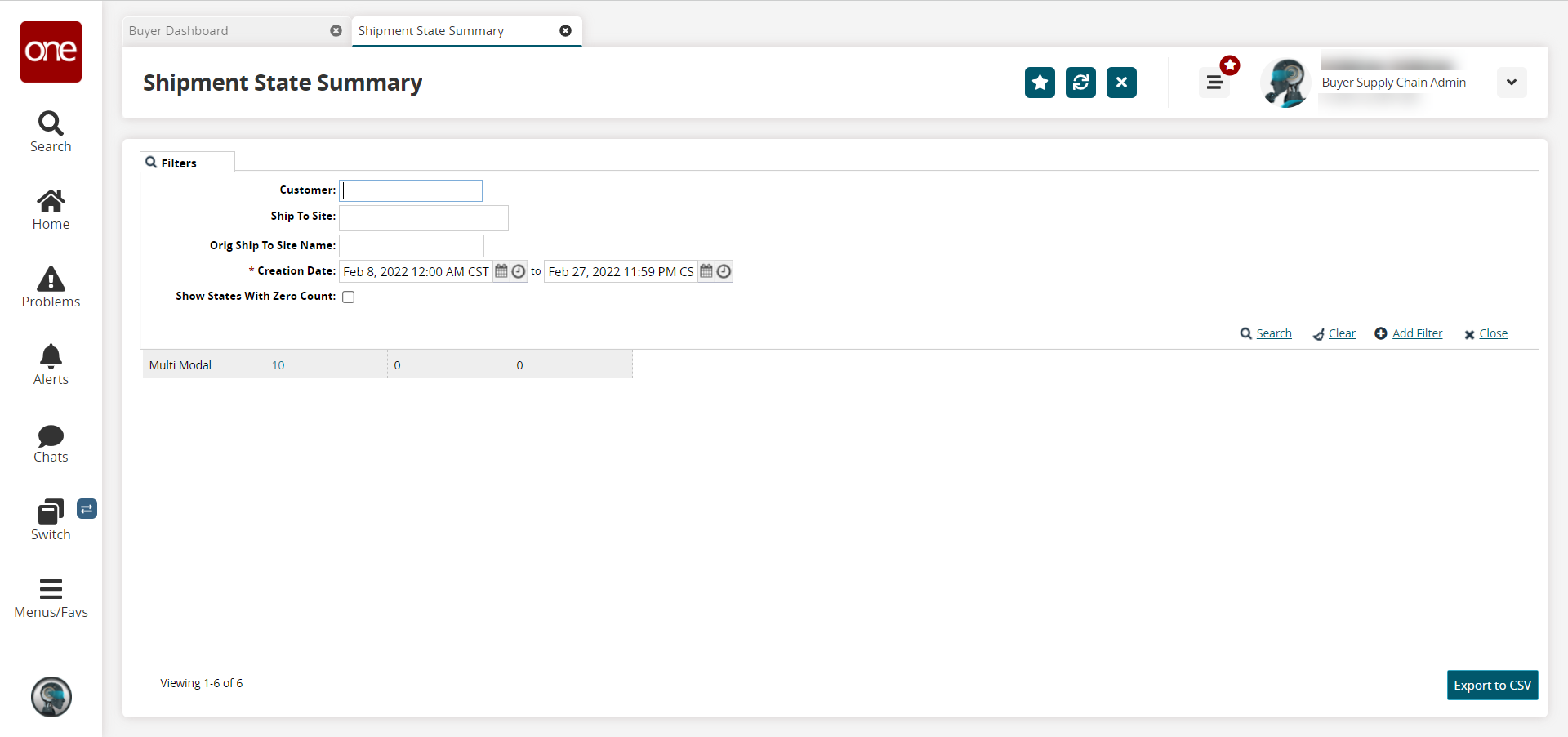
Task: Click the red star notification badge
Action: pyautogui.click(x=1230, y=65)
